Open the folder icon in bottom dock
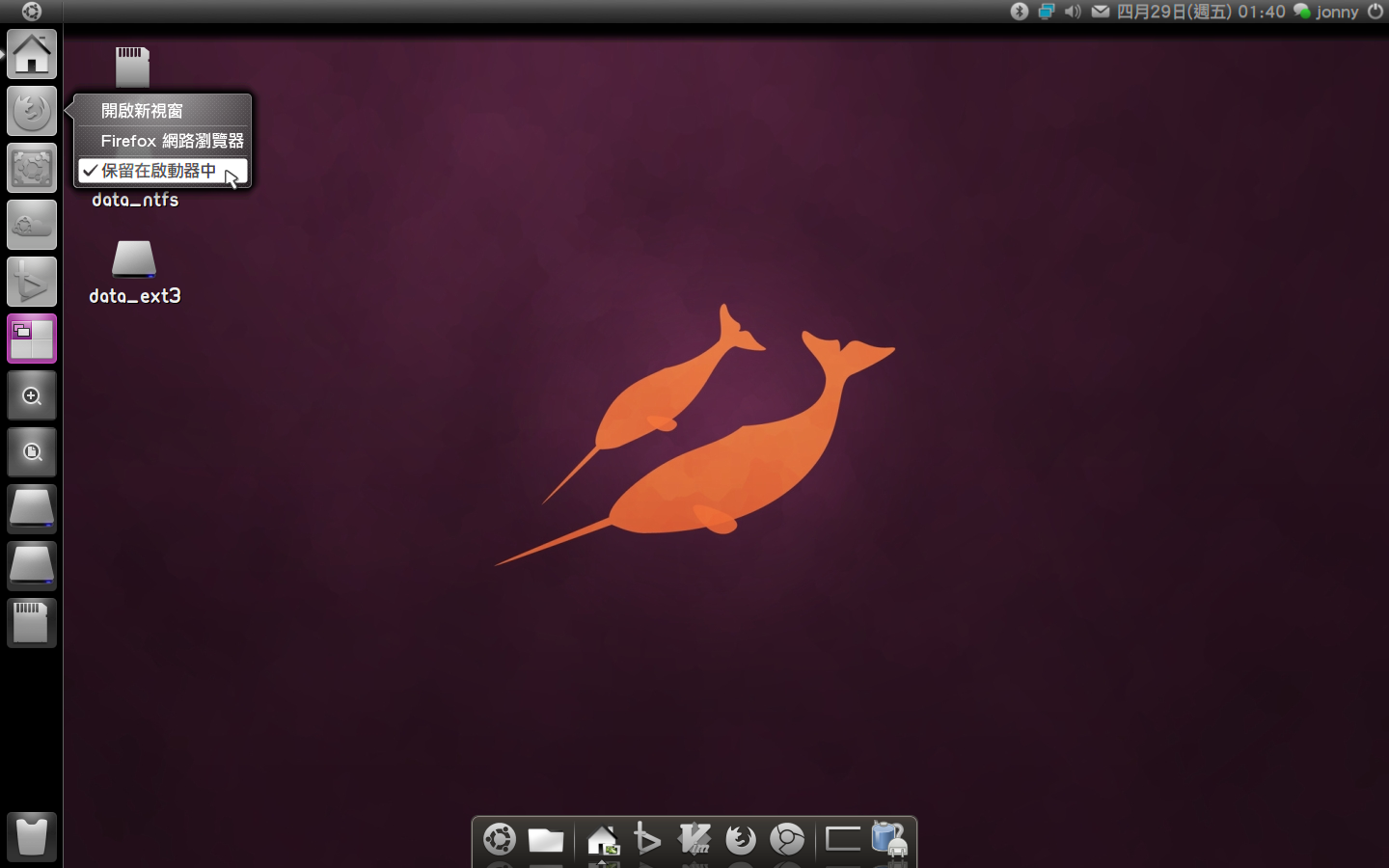Screen dimensions: 1389x868 [x=546, y=840]
